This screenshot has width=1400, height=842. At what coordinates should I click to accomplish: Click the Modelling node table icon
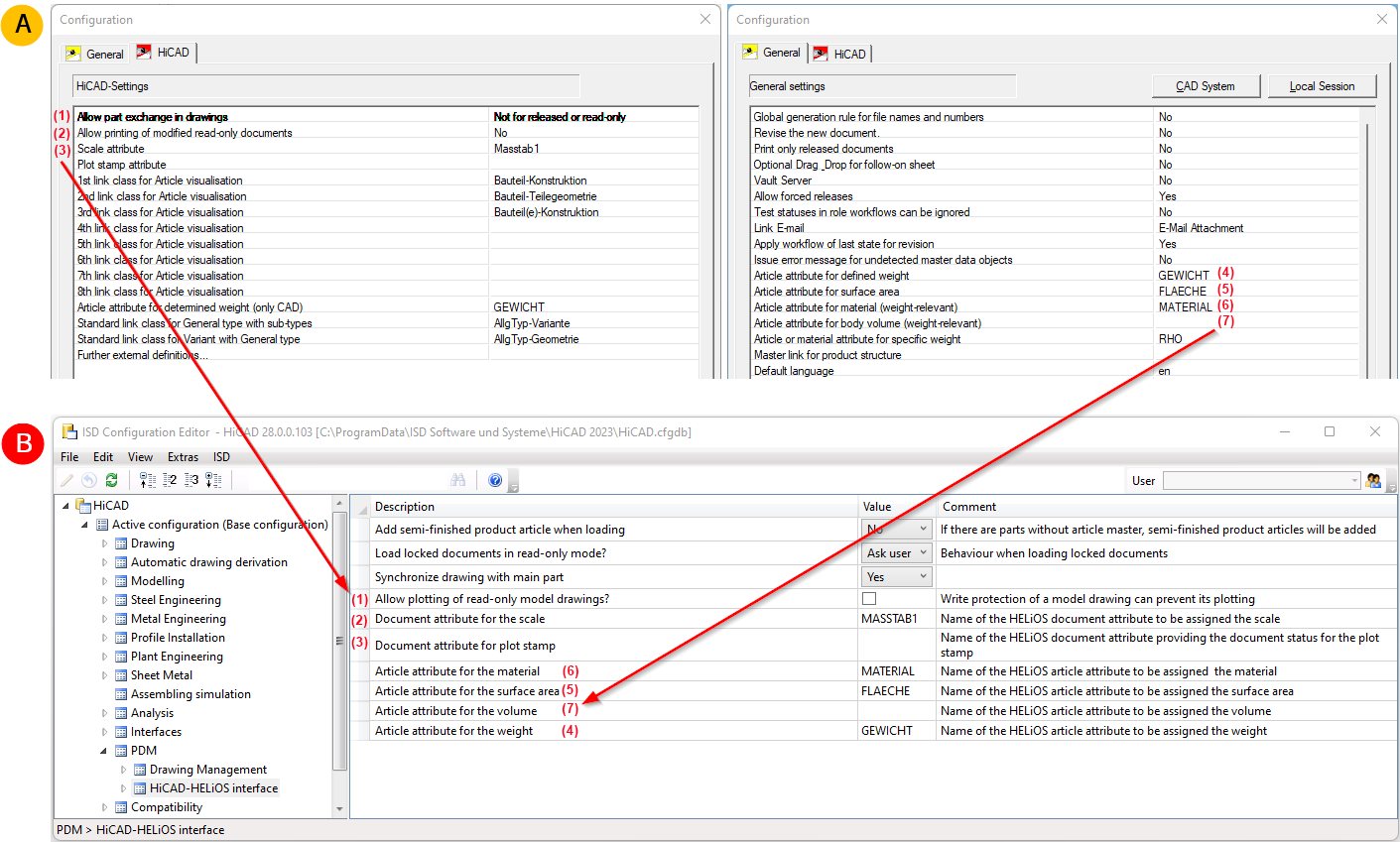click(x=121, y=581)
